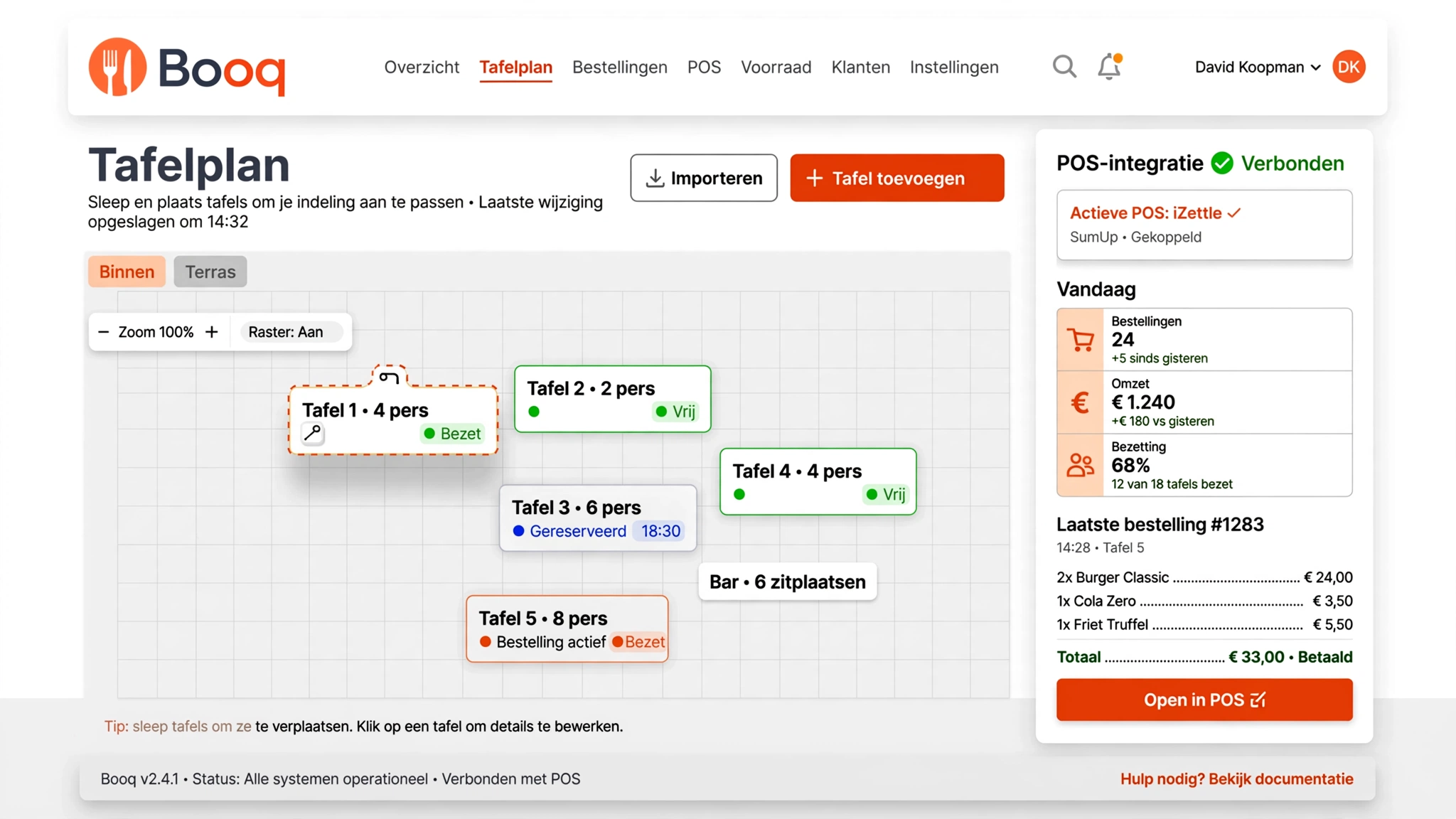Screen dimensions: 1456x819
Task: Click the '+5 sinds gisteren' text
Action: [1160, 358]
